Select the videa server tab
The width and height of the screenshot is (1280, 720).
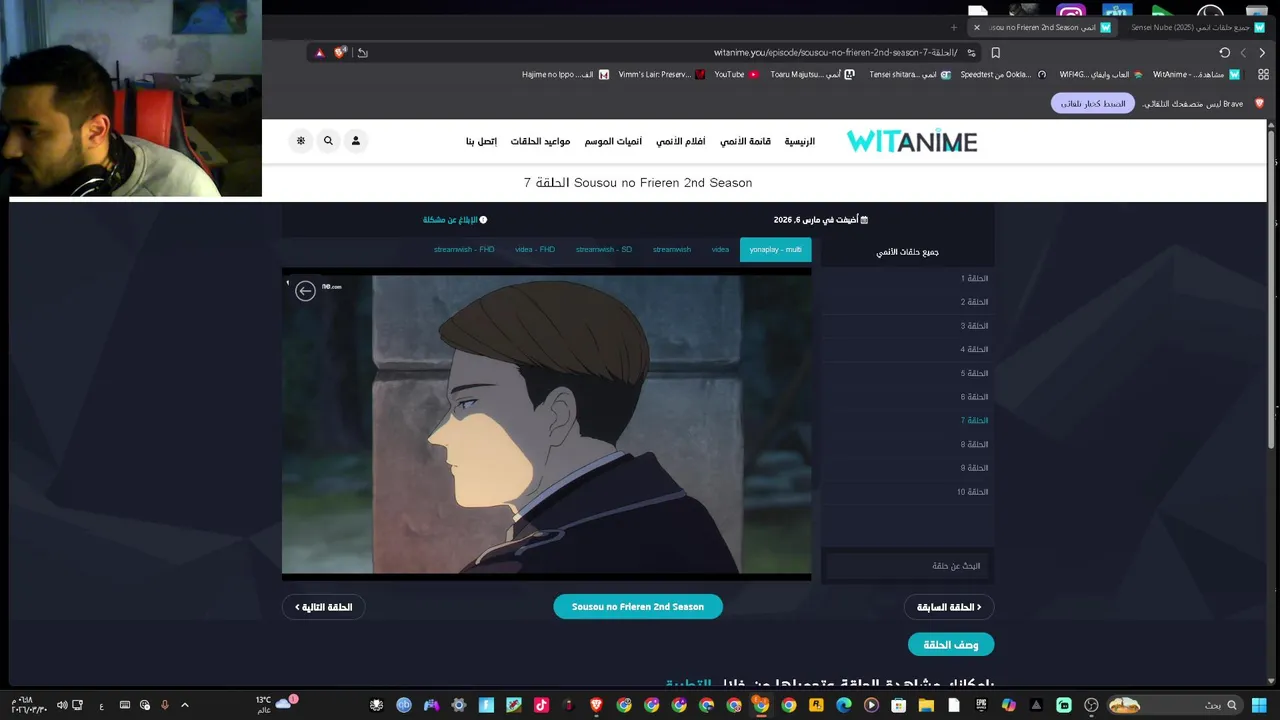(x=720, y=250)
